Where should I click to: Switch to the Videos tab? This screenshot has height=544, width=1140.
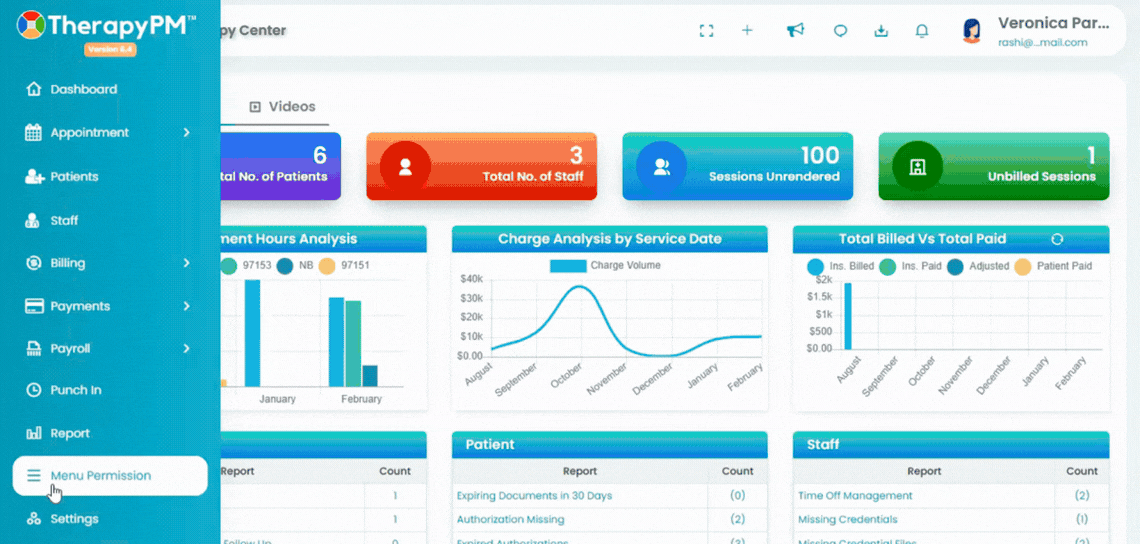282,107
